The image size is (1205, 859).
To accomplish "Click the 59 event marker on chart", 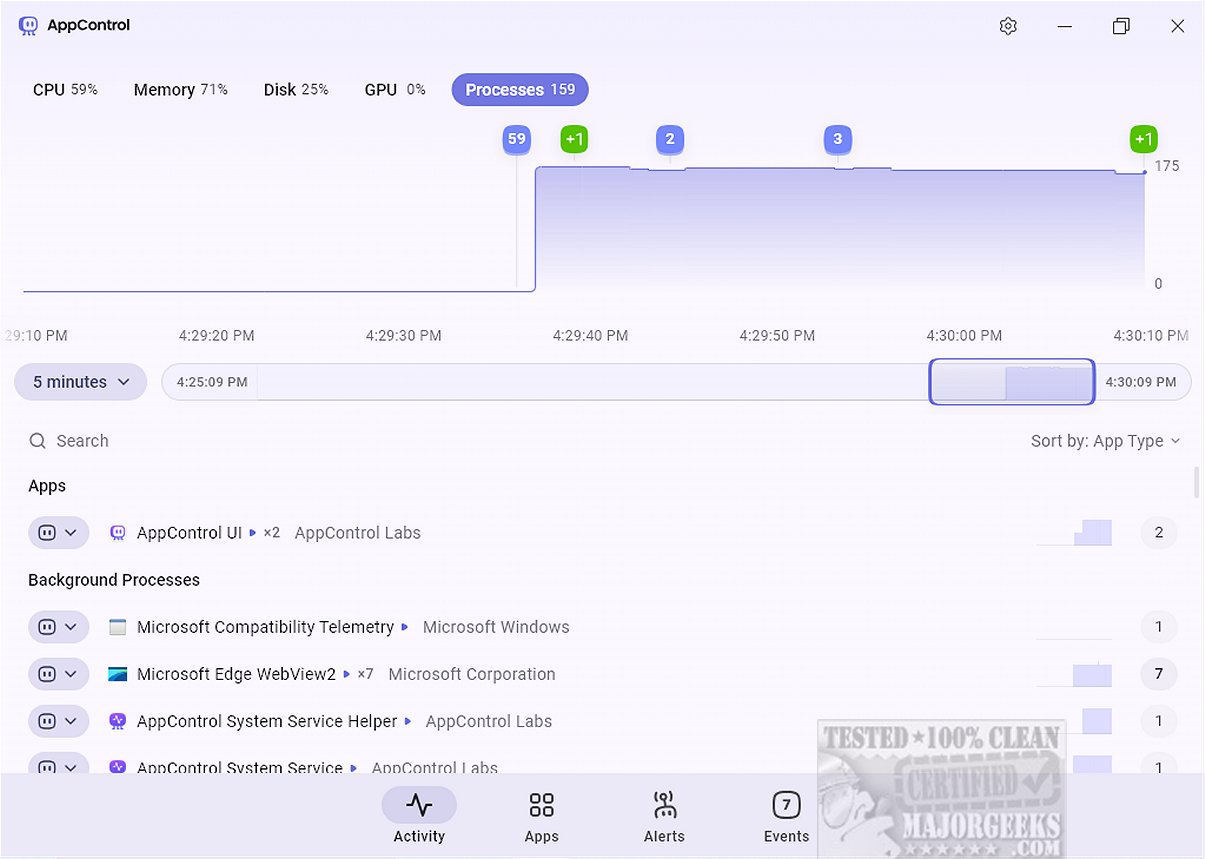I will [x=517, y=140].
